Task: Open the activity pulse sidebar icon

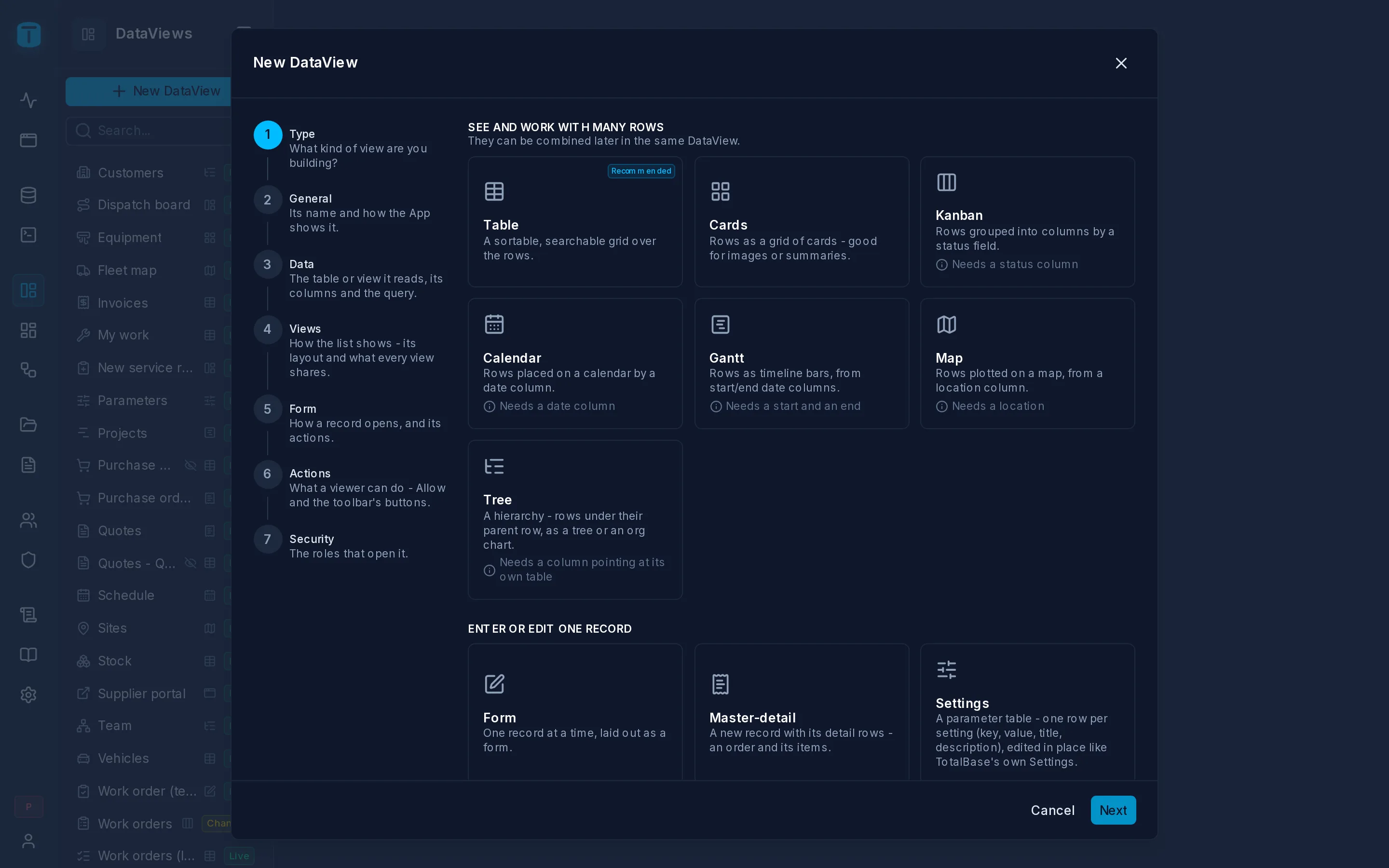Action: [x=29, y=100]
